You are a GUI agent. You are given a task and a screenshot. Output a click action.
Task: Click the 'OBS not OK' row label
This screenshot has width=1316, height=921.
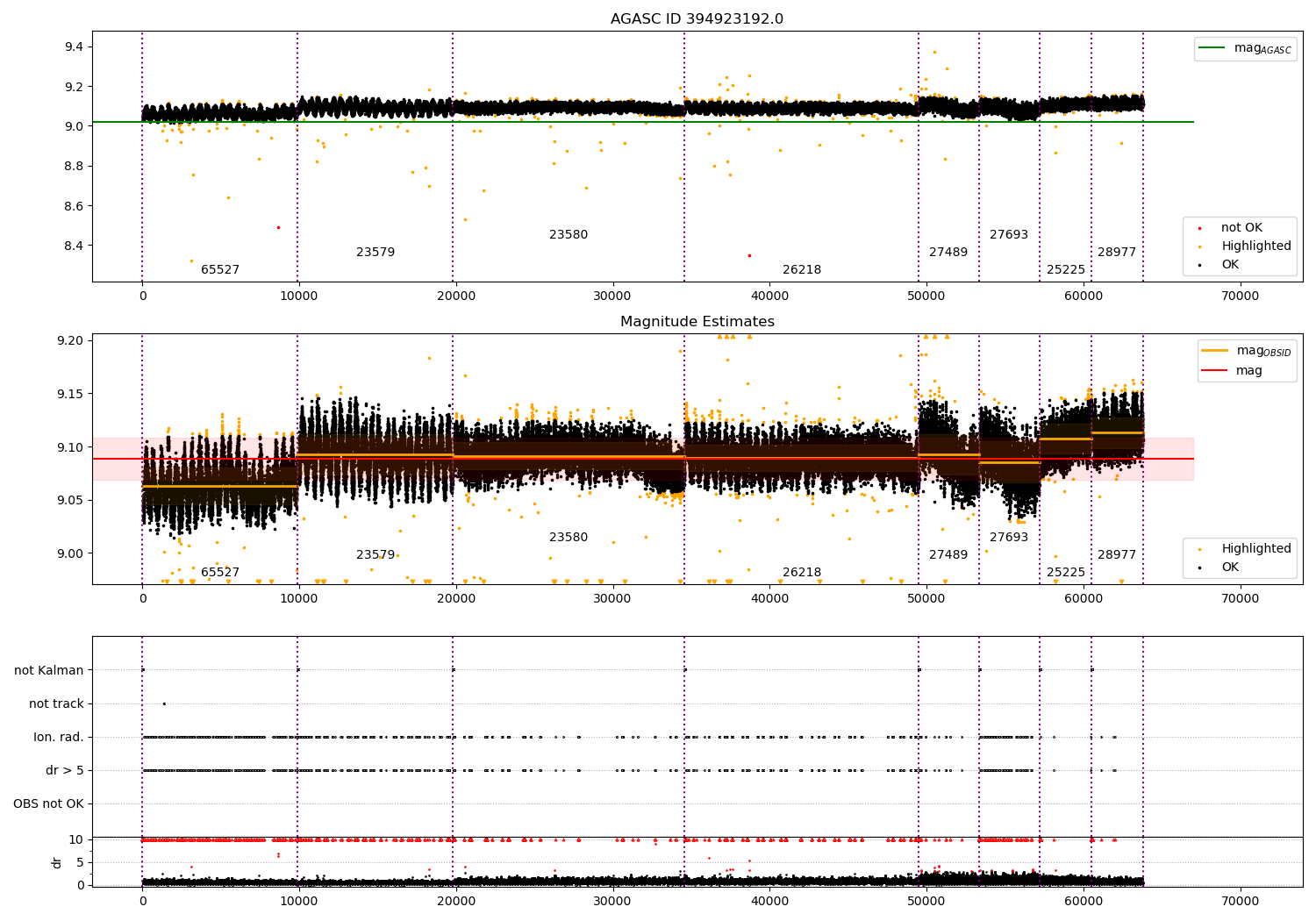[48, 804]
